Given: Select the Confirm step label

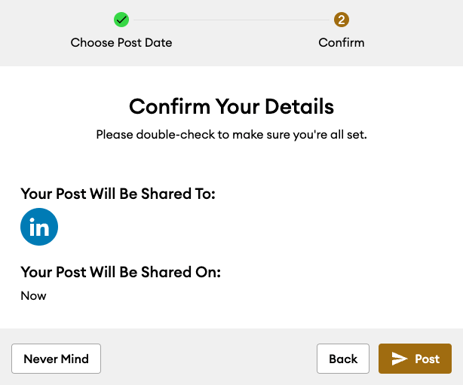Looking at the screenshot, I should tap(341, 43).
